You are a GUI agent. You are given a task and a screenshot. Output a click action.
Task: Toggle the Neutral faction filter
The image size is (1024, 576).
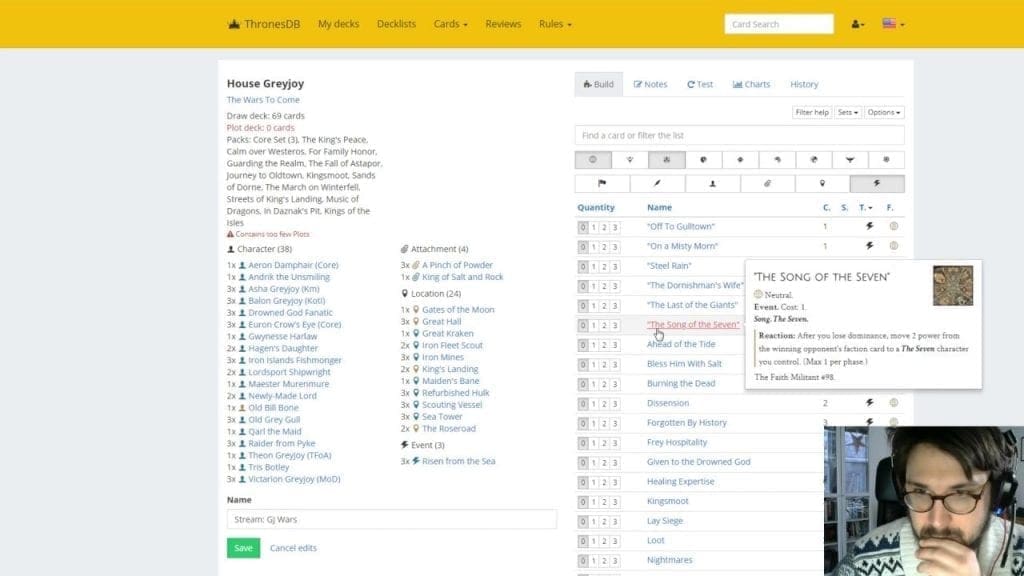click(x=593, y=159)
